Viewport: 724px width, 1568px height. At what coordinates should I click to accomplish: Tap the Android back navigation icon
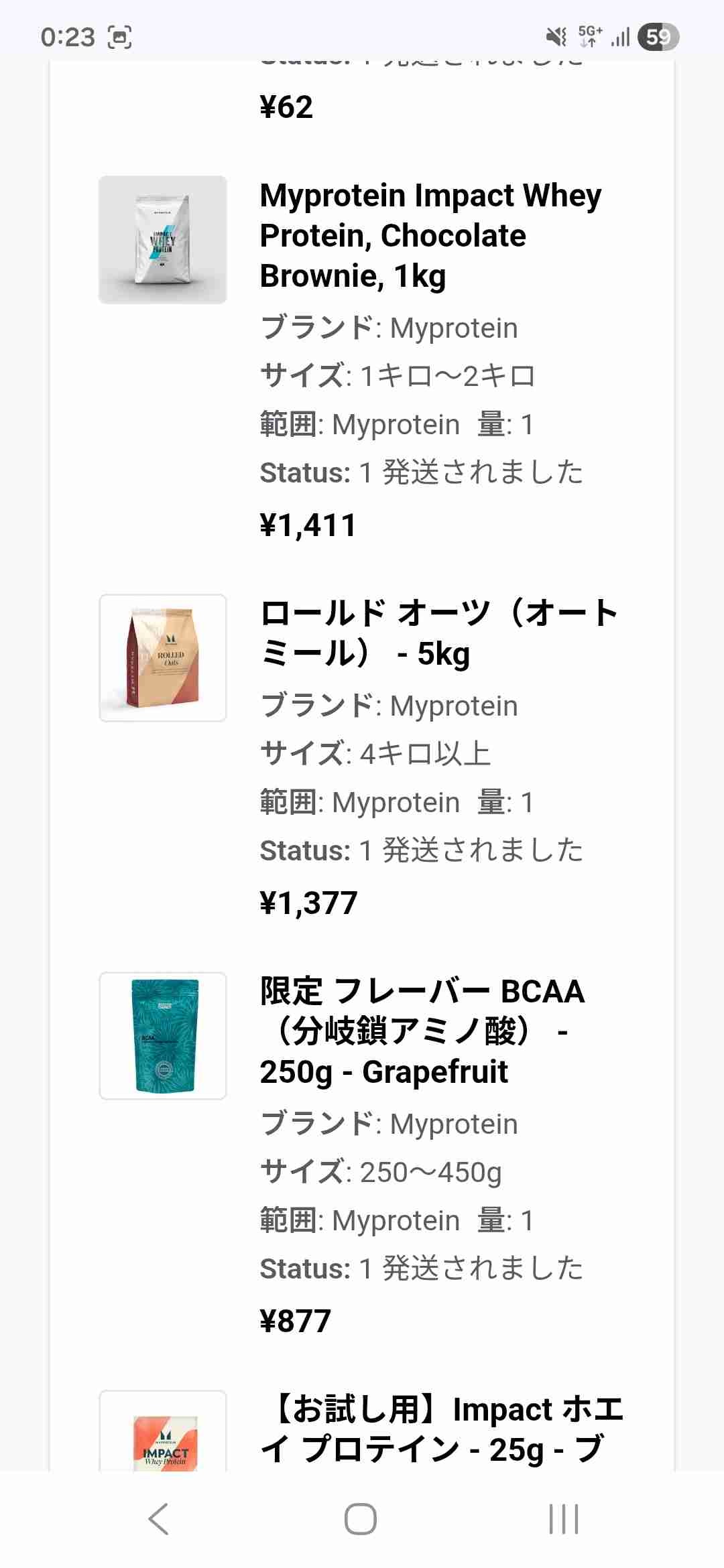pos(159,1518)
